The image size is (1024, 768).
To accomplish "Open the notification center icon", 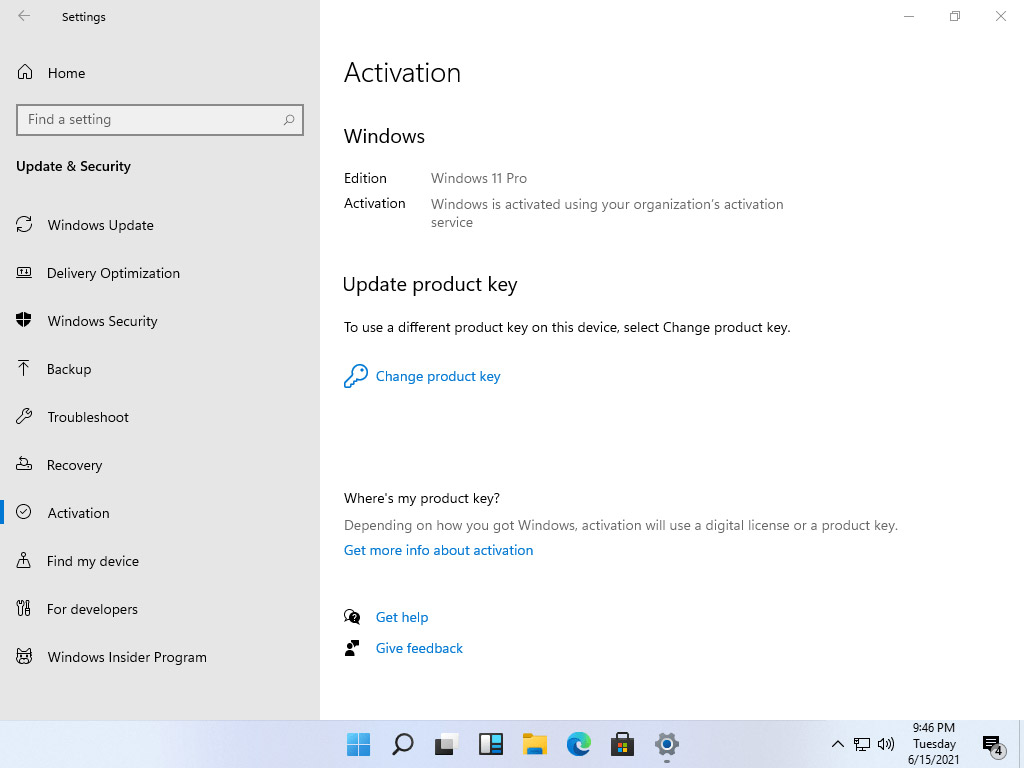I will coord(993,745).
